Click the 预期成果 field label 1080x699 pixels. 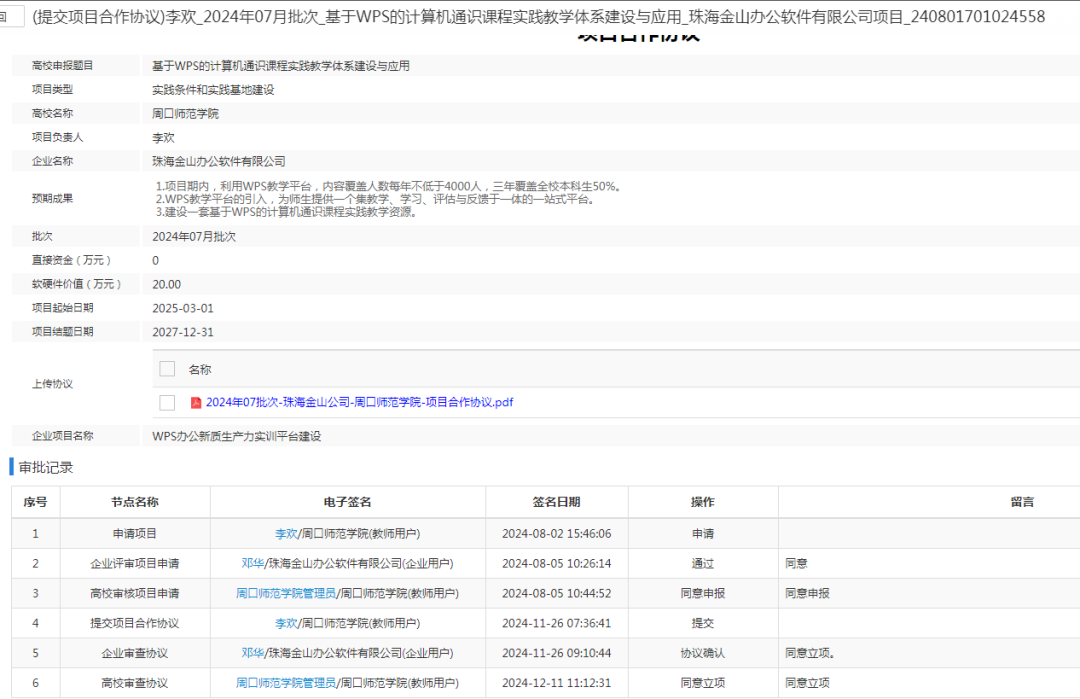pyautogui.click(x=52, y=198)
